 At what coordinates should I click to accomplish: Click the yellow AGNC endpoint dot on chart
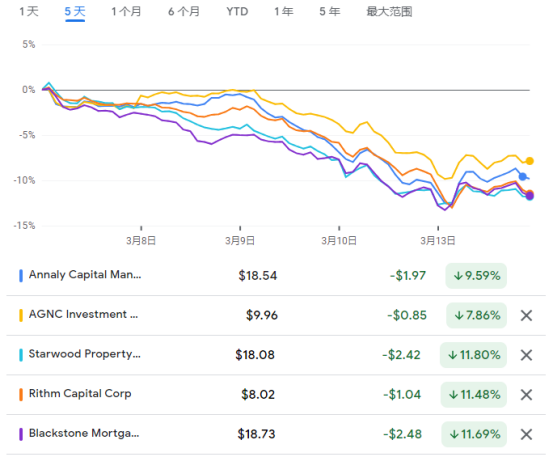click(529, 161)
